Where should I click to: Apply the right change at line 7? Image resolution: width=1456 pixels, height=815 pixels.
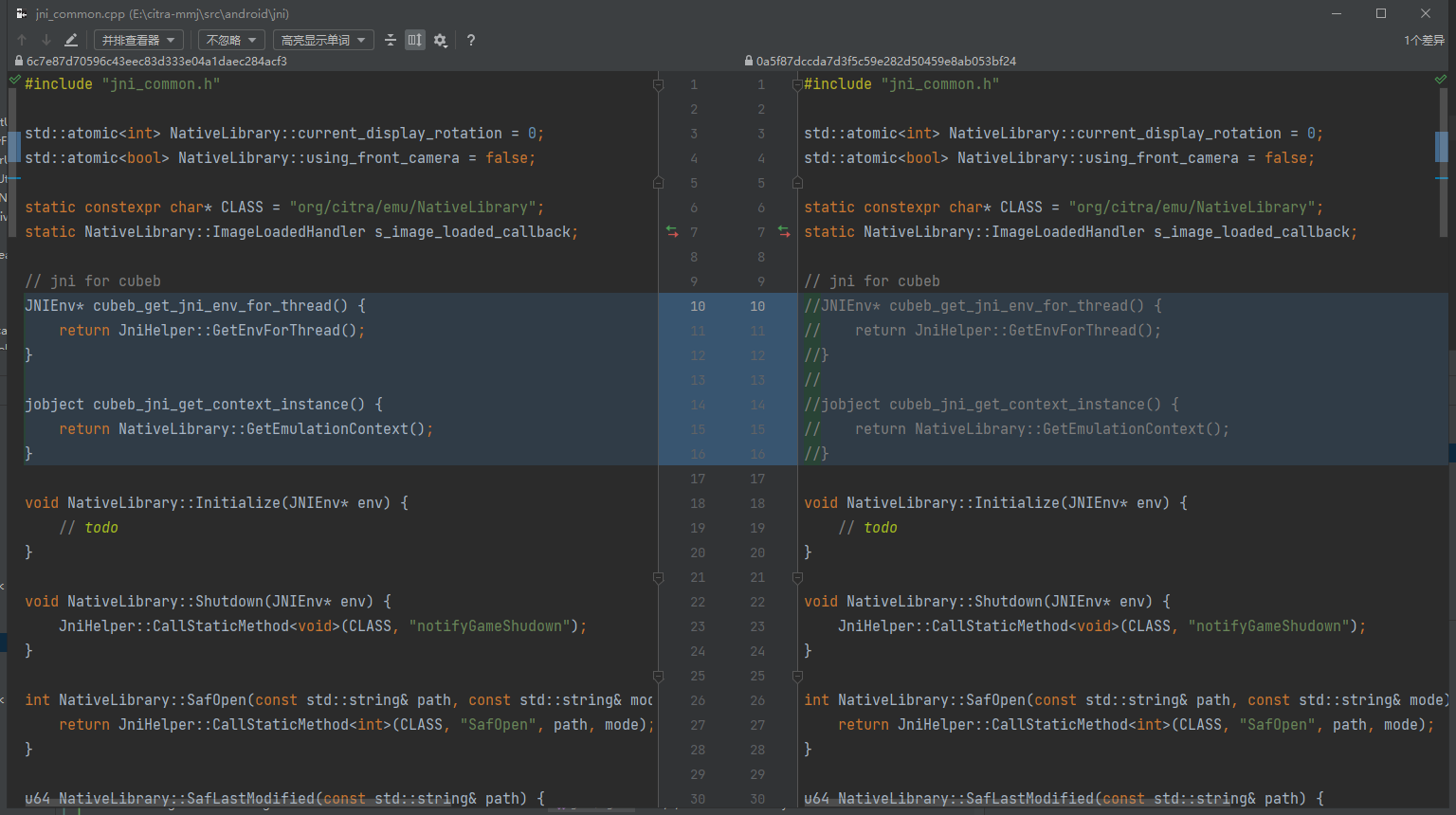click(x=784, y=230)
